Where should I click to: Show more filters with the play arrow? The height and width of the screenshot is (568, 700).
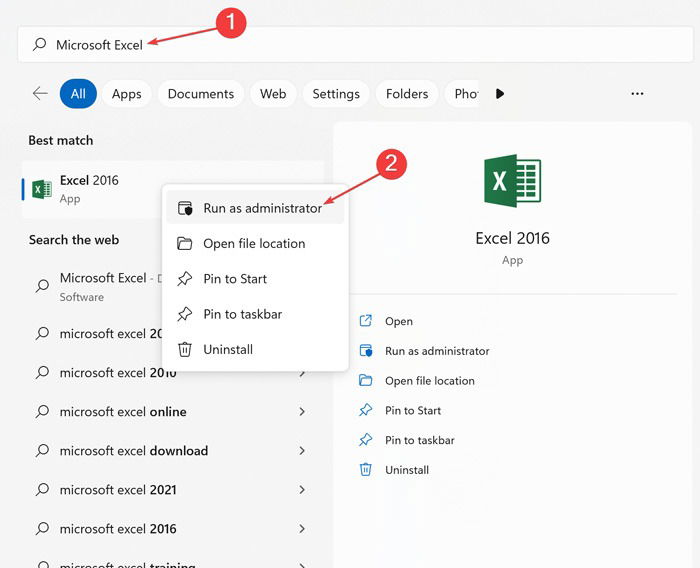(500, 94)
